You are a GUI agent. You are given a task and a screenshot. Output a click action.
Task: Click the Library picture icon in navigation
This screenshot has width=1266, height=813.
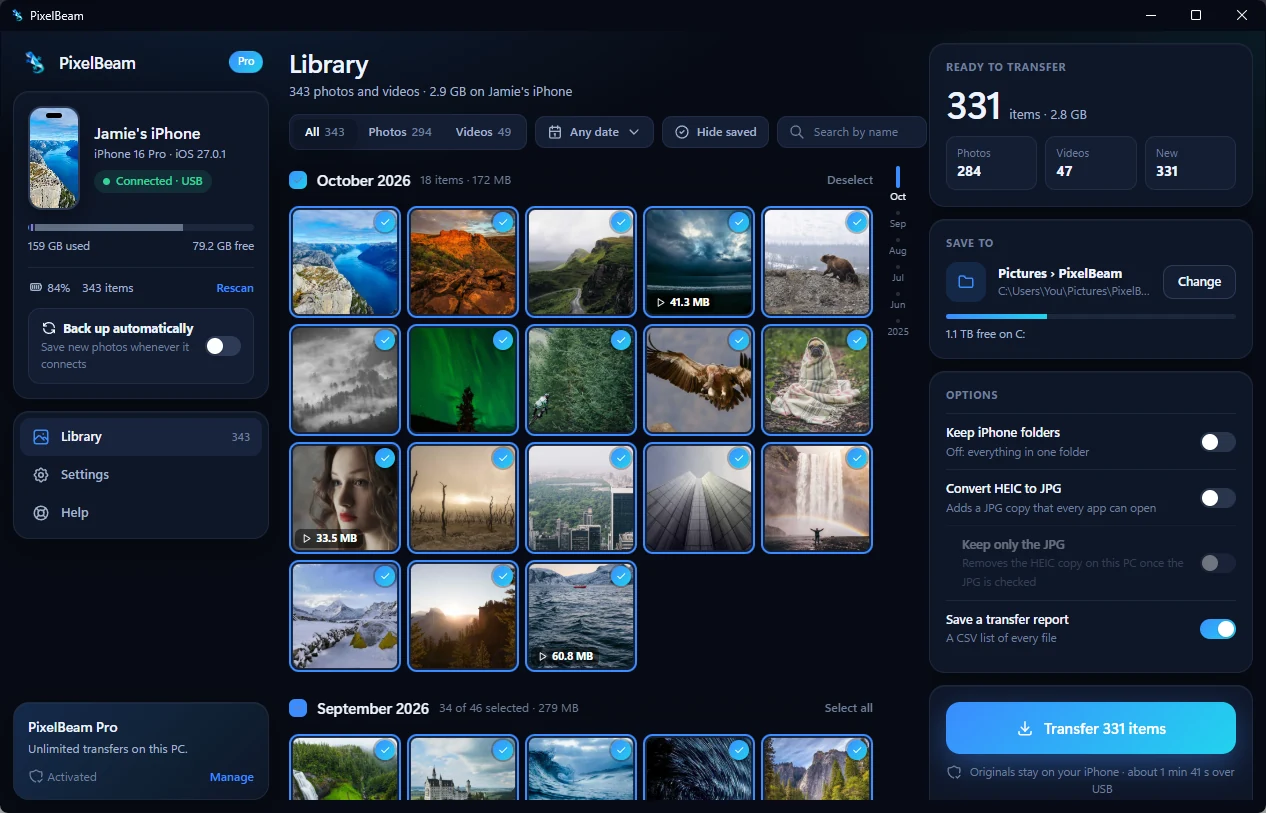coord(41,437)
